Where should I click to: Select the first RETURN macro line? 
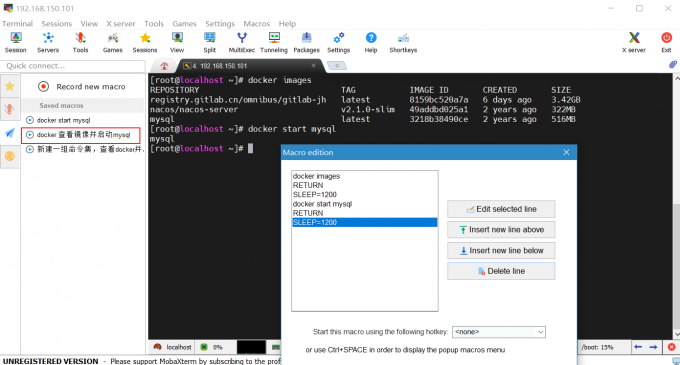pyautogui.click(x=364, y=185)
